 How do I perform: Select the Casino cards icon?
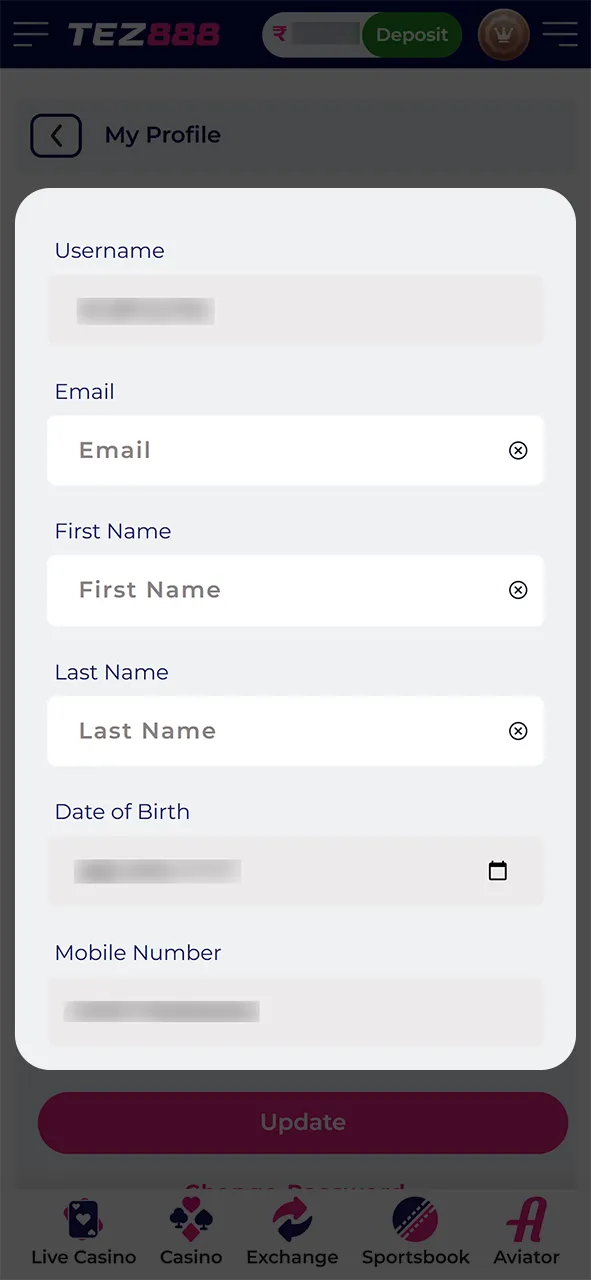pyautogui.click(x=190, y=1220)
